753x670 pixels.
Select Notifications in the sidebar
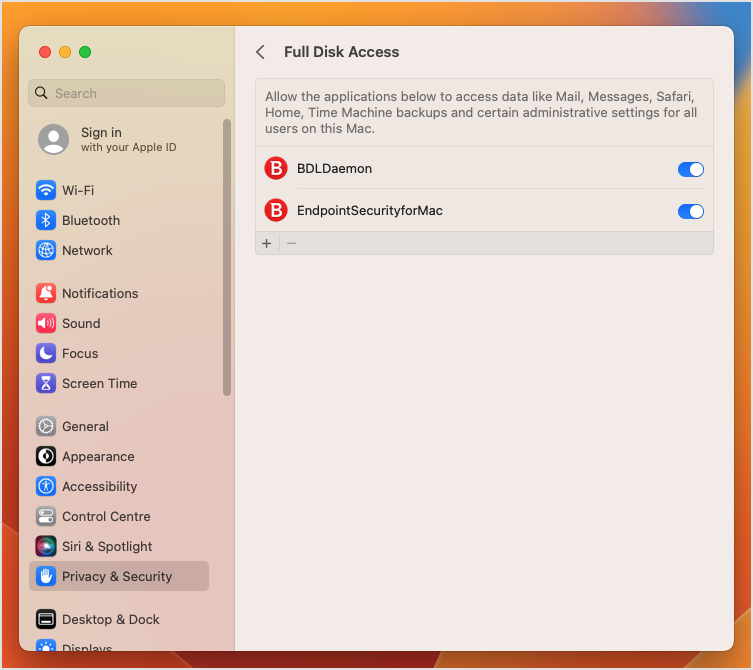pyautogui.click(x=100, y=293)
